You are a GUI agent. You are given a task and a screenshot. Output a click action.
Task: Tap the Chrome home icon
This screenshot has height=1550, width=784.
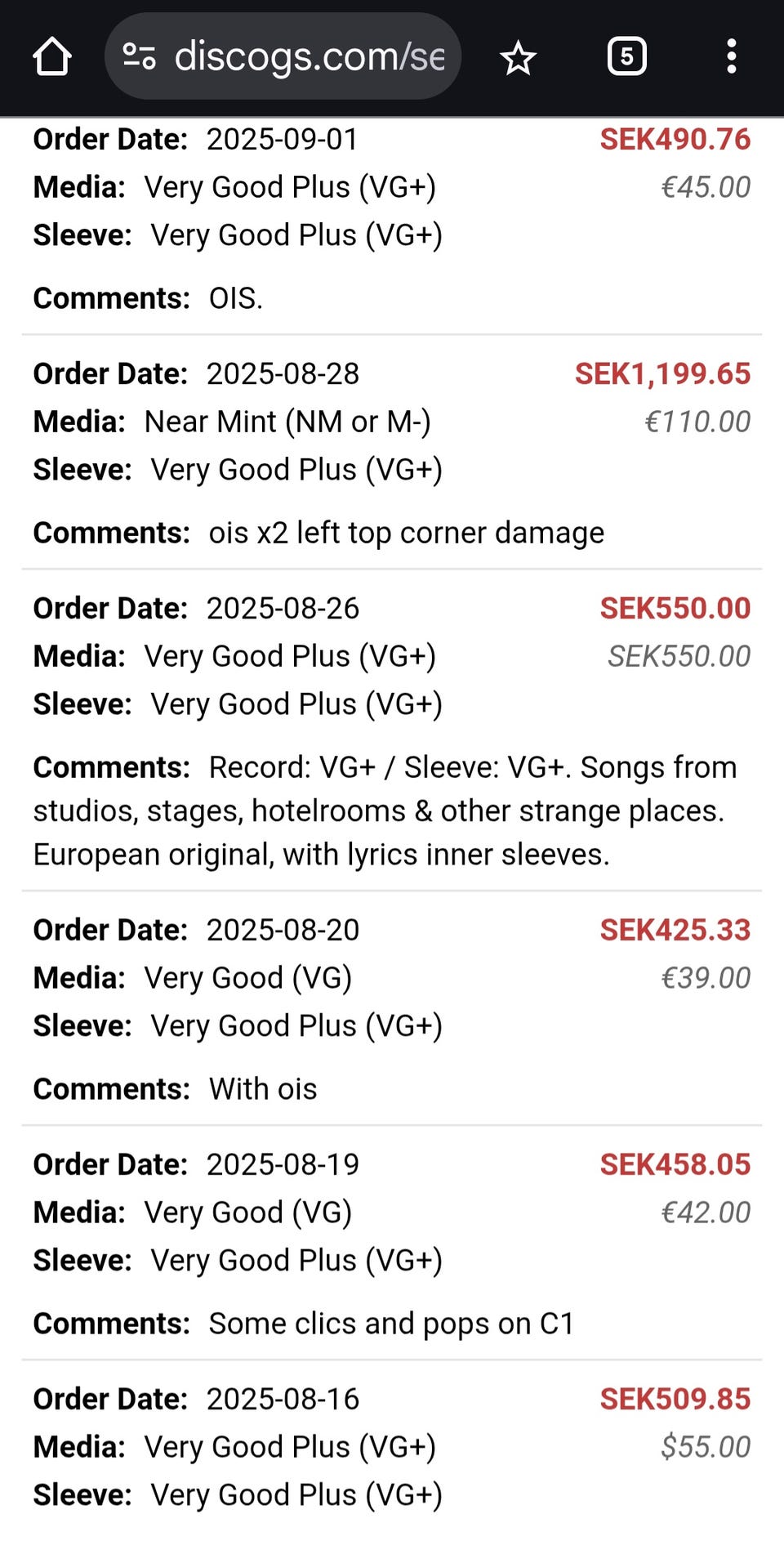(x=52, y=57)
